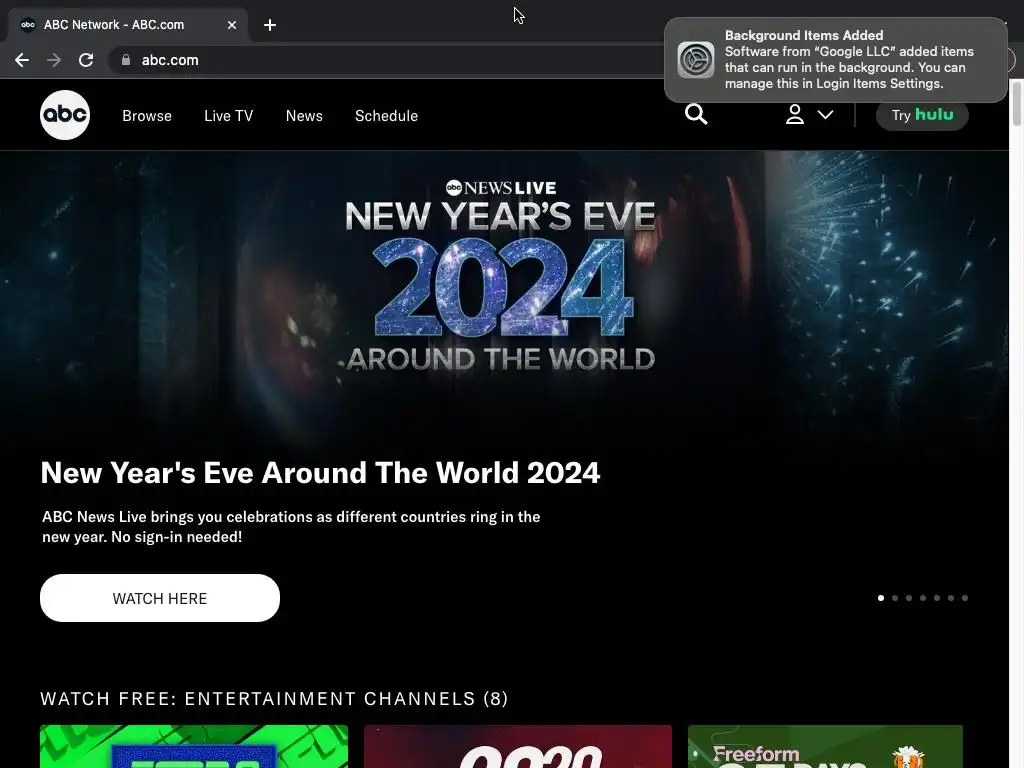1024x768 pixels.
Task: Click the ABC favicon on the tab
Action: [x=27, y=25]
